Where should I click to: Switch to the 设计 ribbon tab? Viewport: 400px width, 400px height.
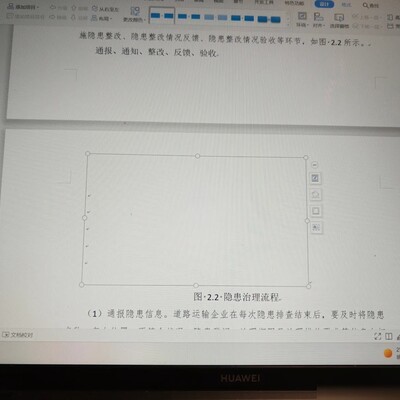[x=324, y=4]
